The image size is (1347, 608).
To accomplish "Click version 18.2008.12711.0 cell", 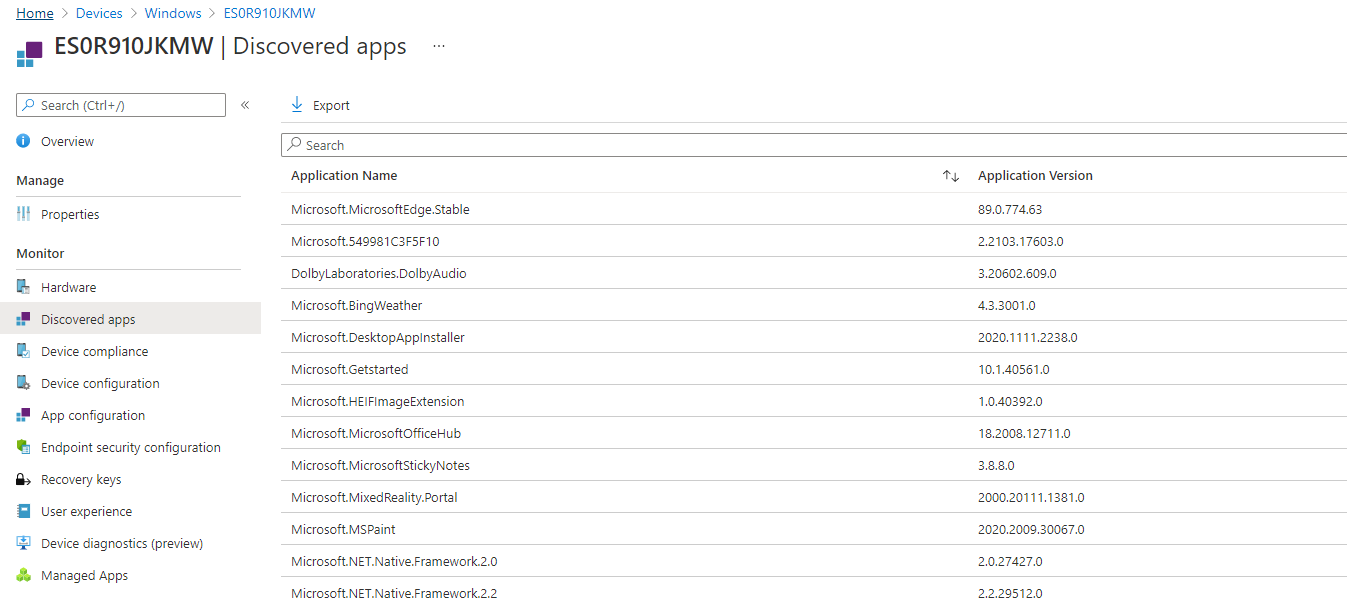I will pos(1024,434).
